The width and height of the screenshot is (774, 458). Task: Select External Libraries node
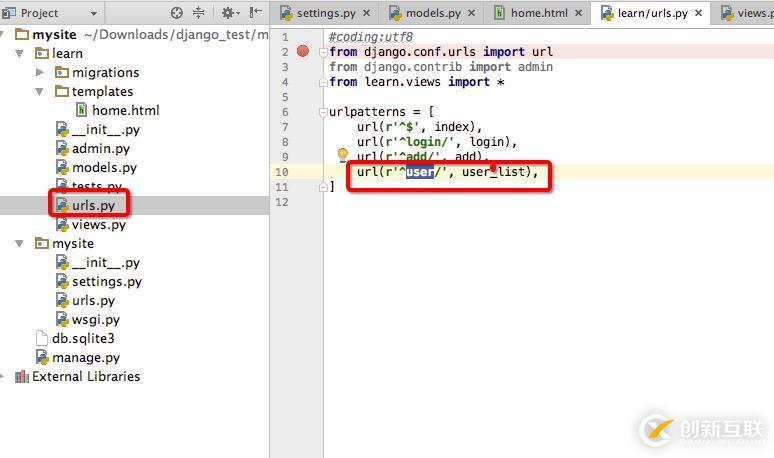[86, 377]
